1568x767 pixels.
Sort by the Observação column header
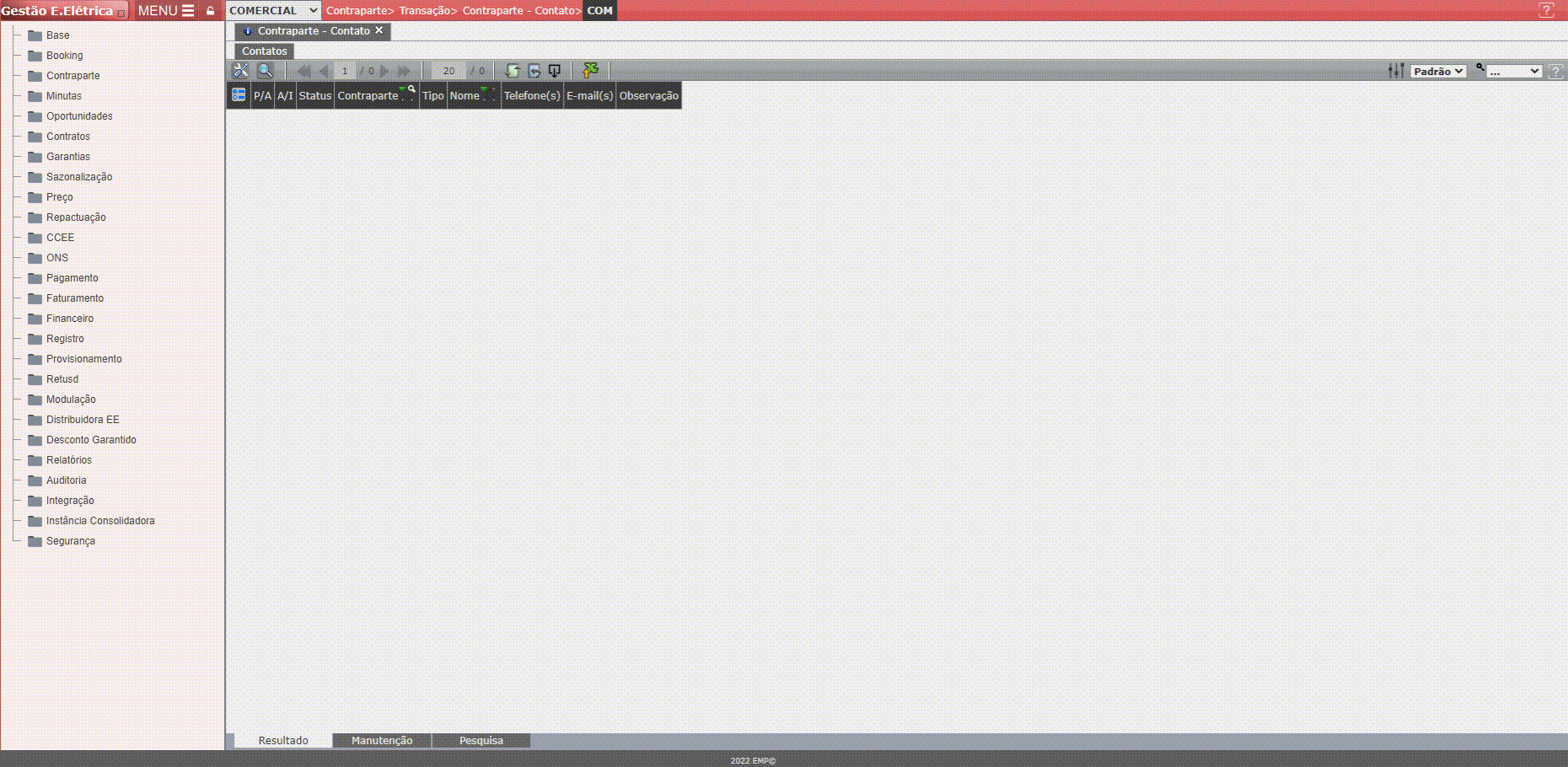pos(648,96)
